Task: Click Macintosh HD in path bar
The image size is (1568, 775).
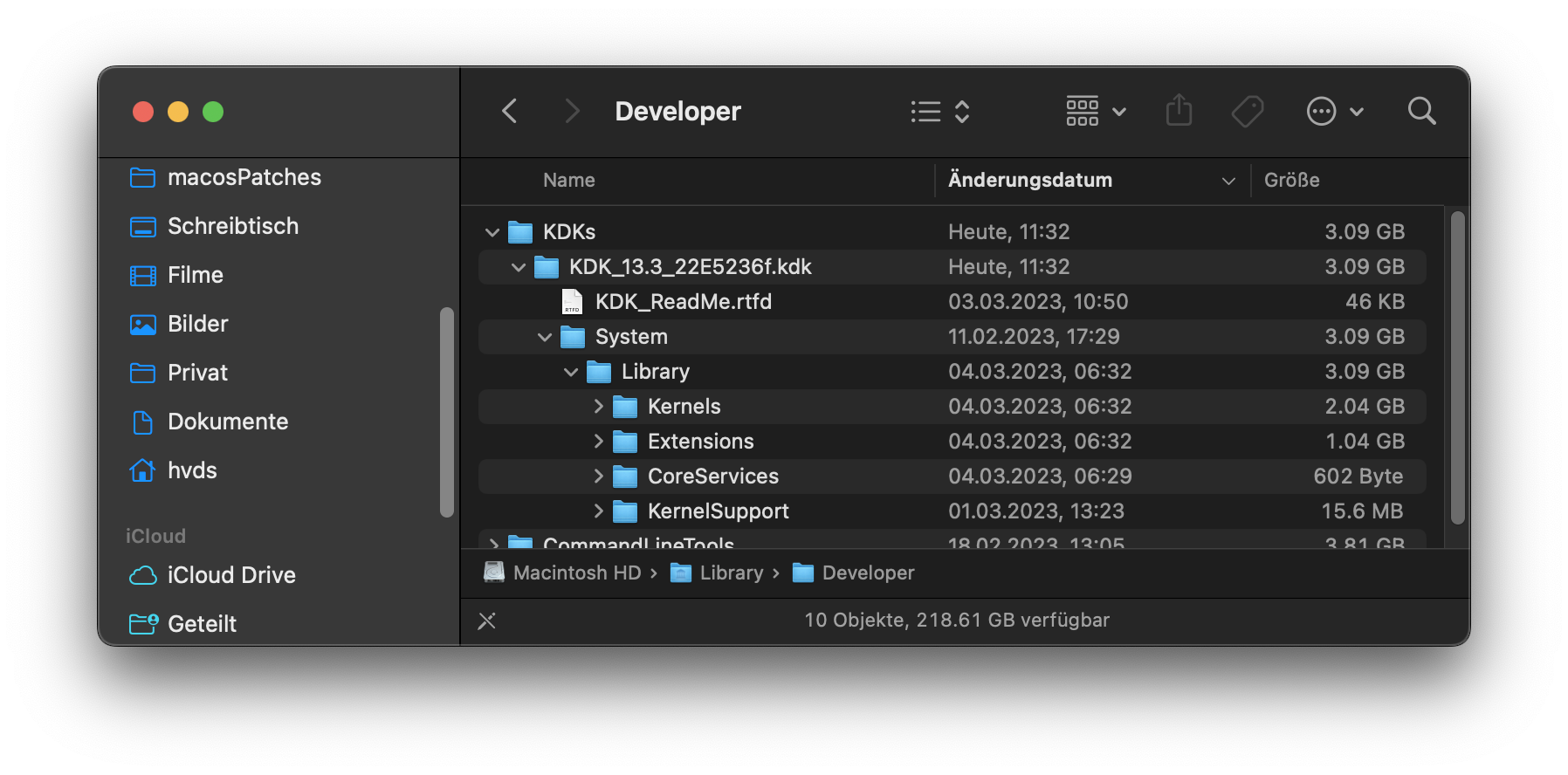Action: coord(576,573)
